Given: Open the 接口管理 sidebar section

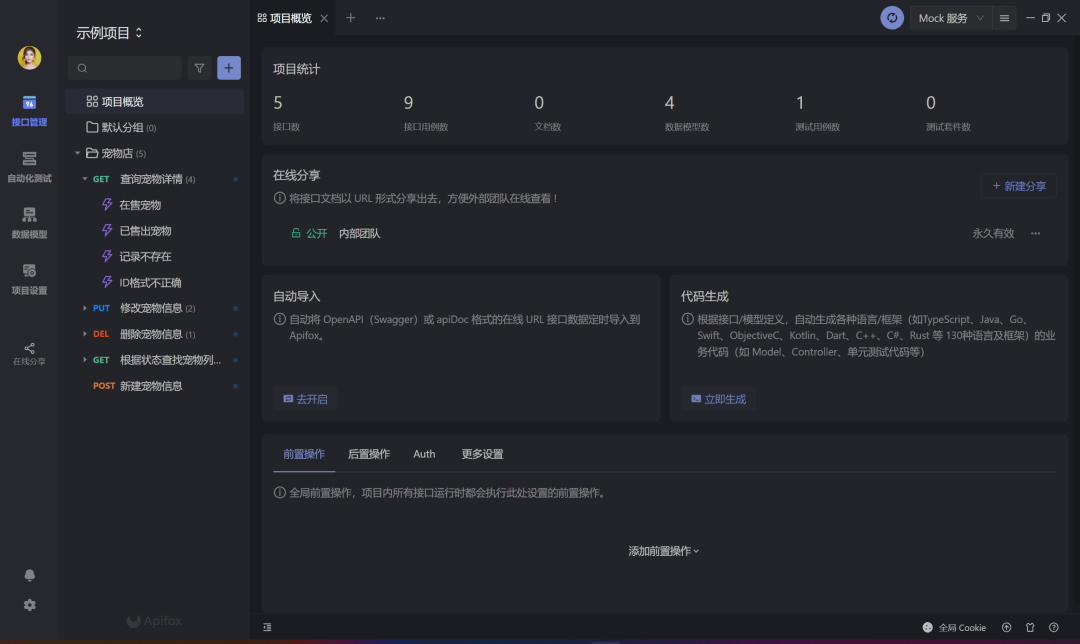Looking at the screenshot, I should point(29,110).
